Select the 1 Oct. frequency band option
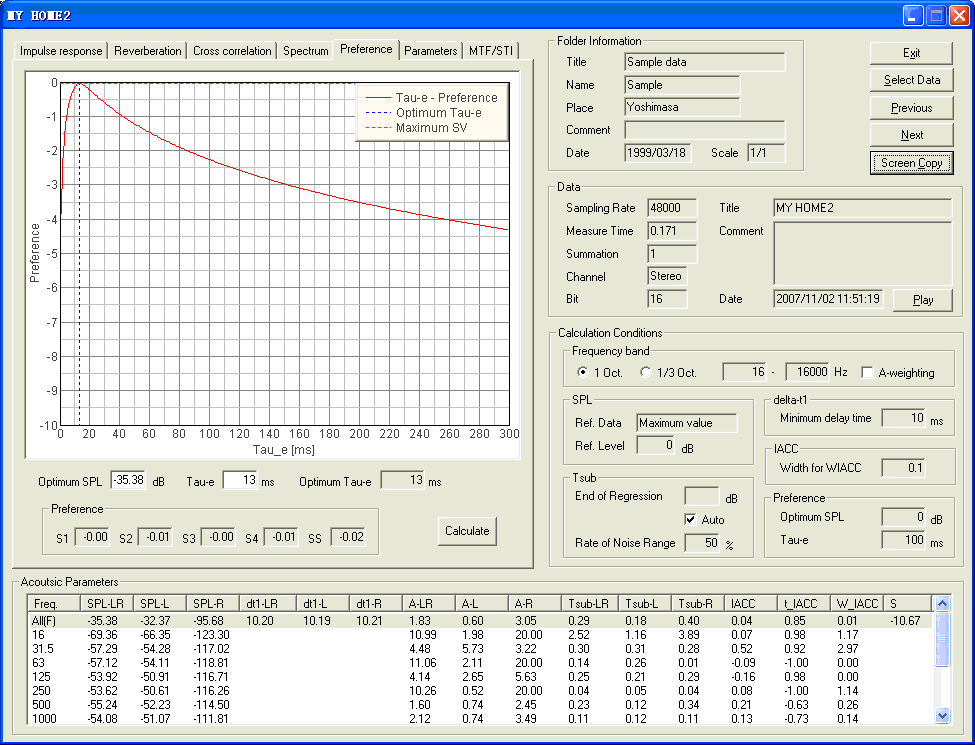The width and height of the screenshot is (975, 745). click(x=599, y=372)
